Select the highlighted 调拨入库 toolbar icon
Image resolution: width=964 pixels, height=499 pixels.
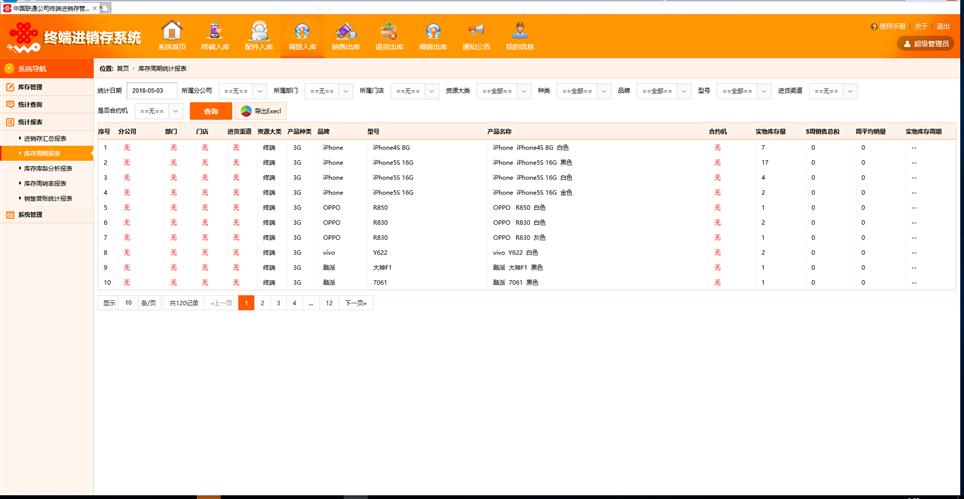tap(302, 36)
